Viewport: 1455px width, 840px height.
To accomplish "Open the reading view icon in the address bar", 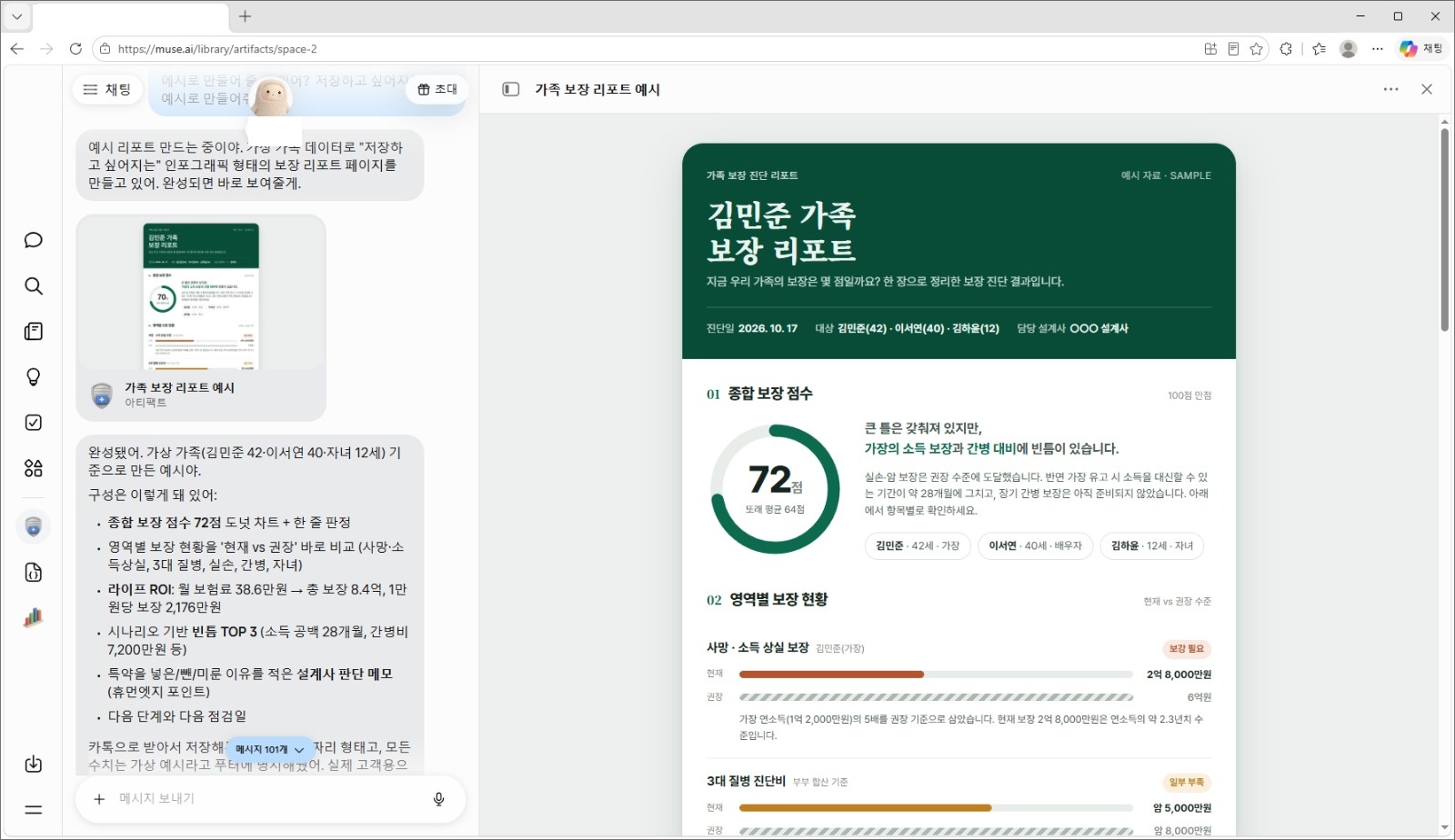I will click(1233, 49).
